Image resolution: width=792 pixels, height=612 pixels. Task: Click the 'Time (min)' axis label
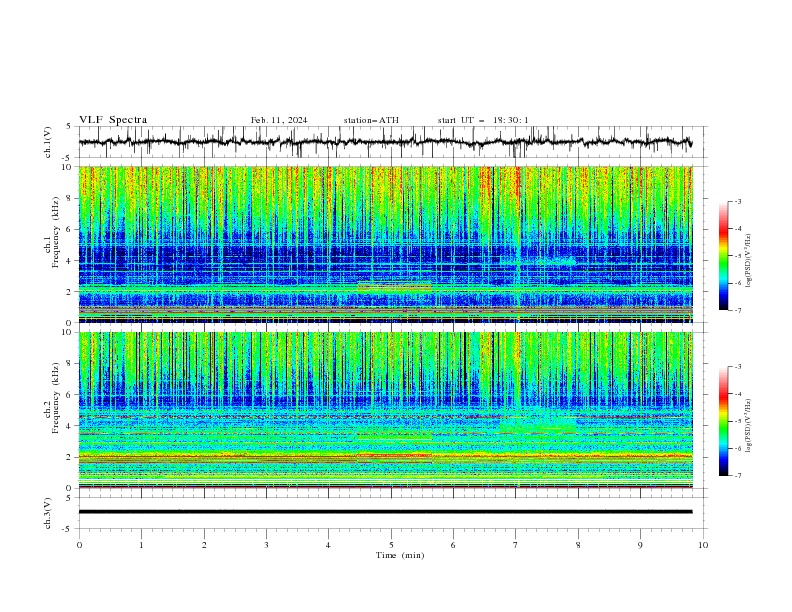coord(400,555)
